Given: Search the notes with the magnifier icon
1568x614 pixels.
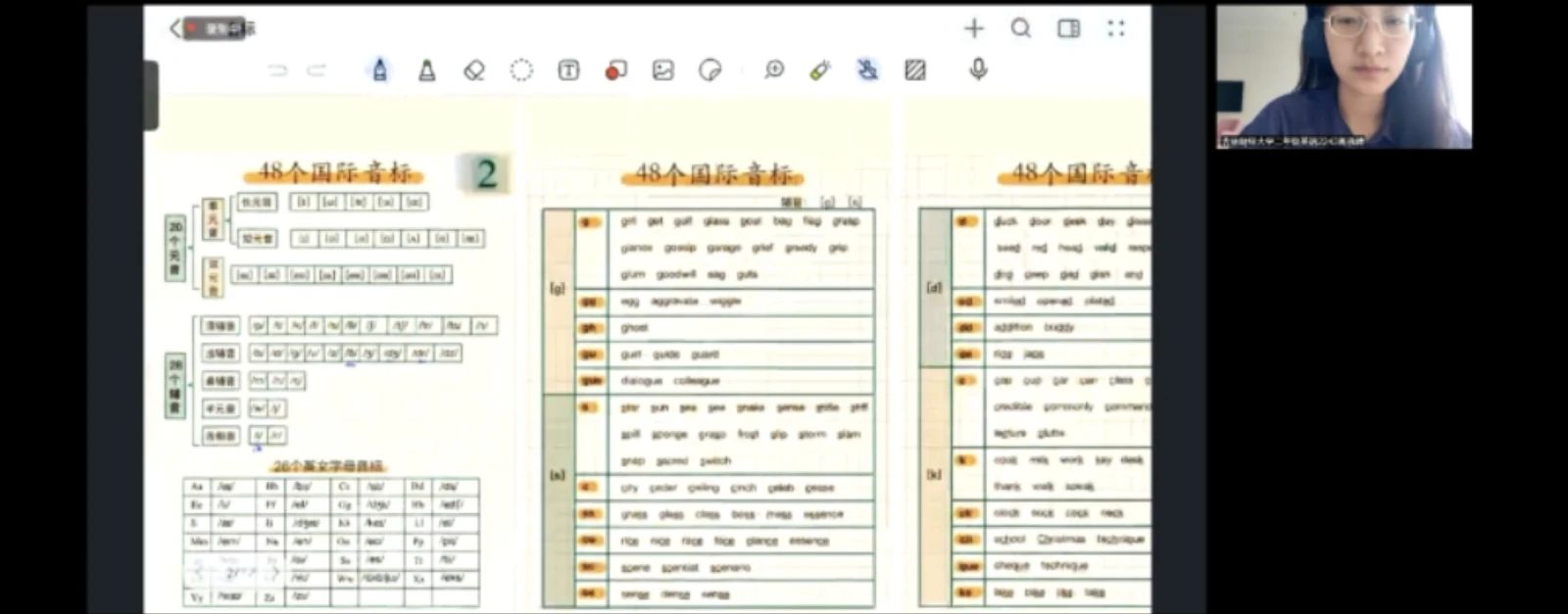Looking at the screenshot, I should click(1021, 28).
